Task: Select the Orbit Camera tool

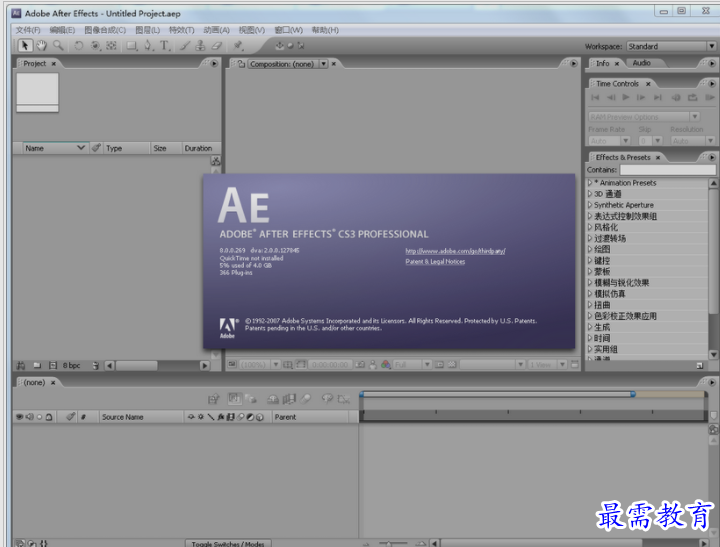Action: pos(95,45)
